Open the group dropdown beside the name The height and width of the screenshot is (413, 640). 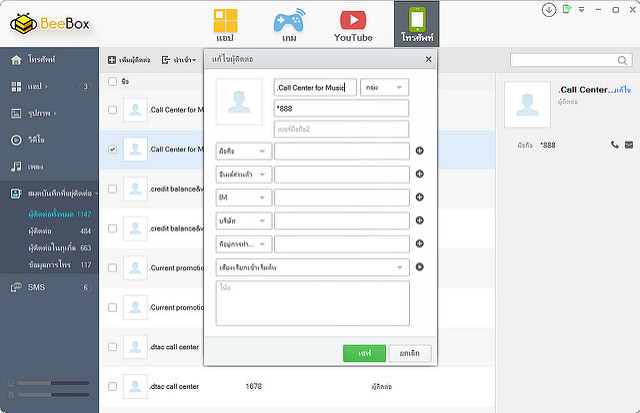pos(384,87)
